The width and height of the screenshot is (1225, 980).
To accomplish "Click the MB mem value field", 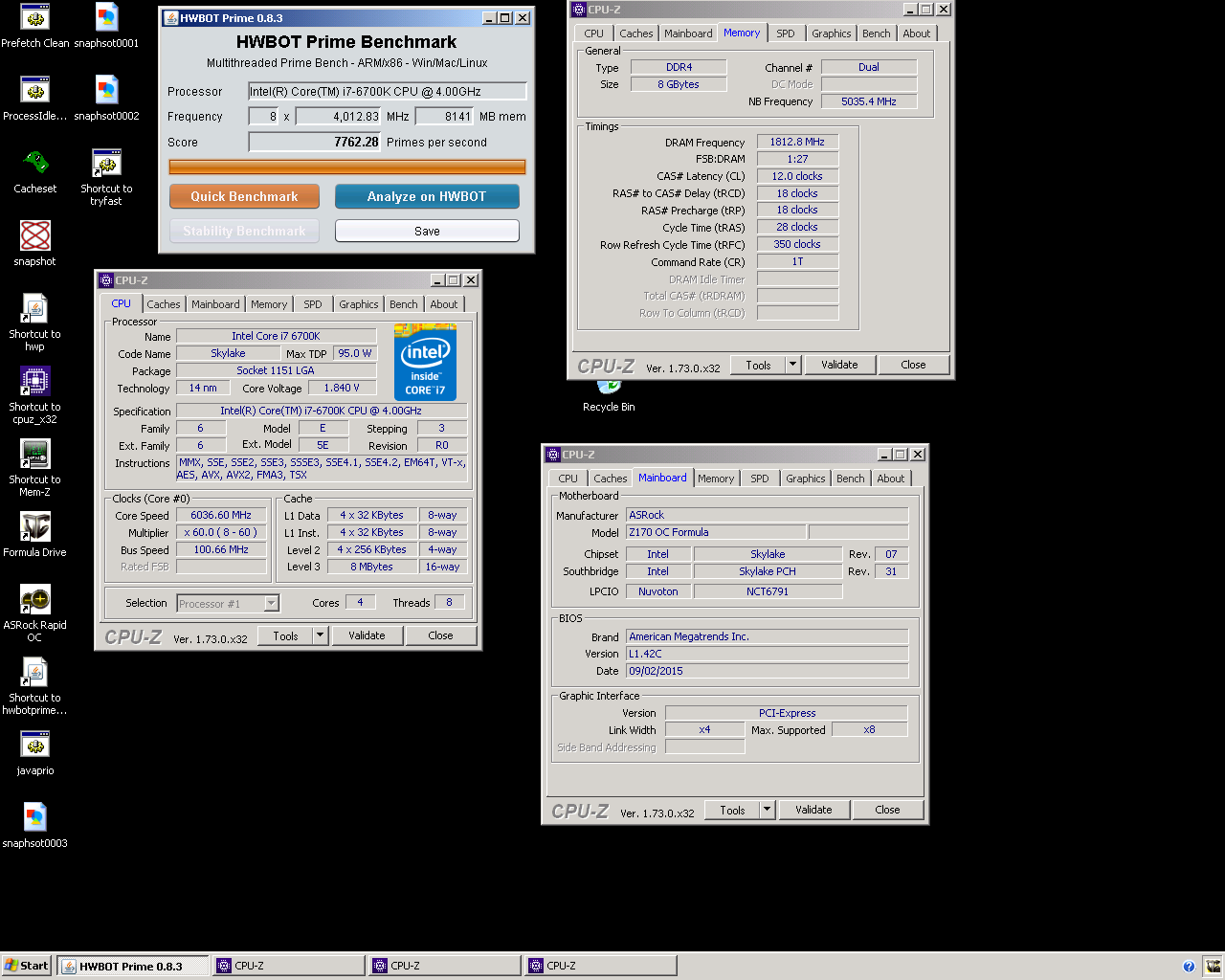I will (x=444, y=117).
